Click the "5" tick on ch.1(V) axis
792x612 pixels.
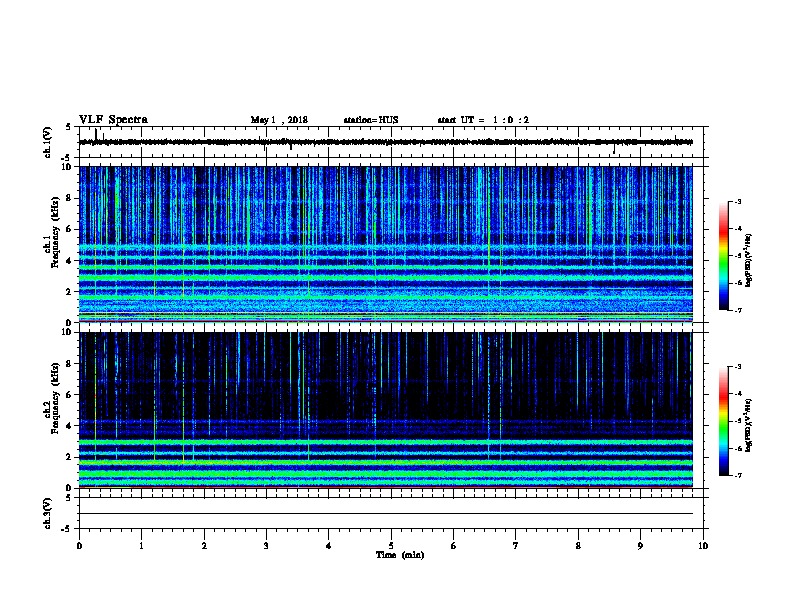point(69,127)
